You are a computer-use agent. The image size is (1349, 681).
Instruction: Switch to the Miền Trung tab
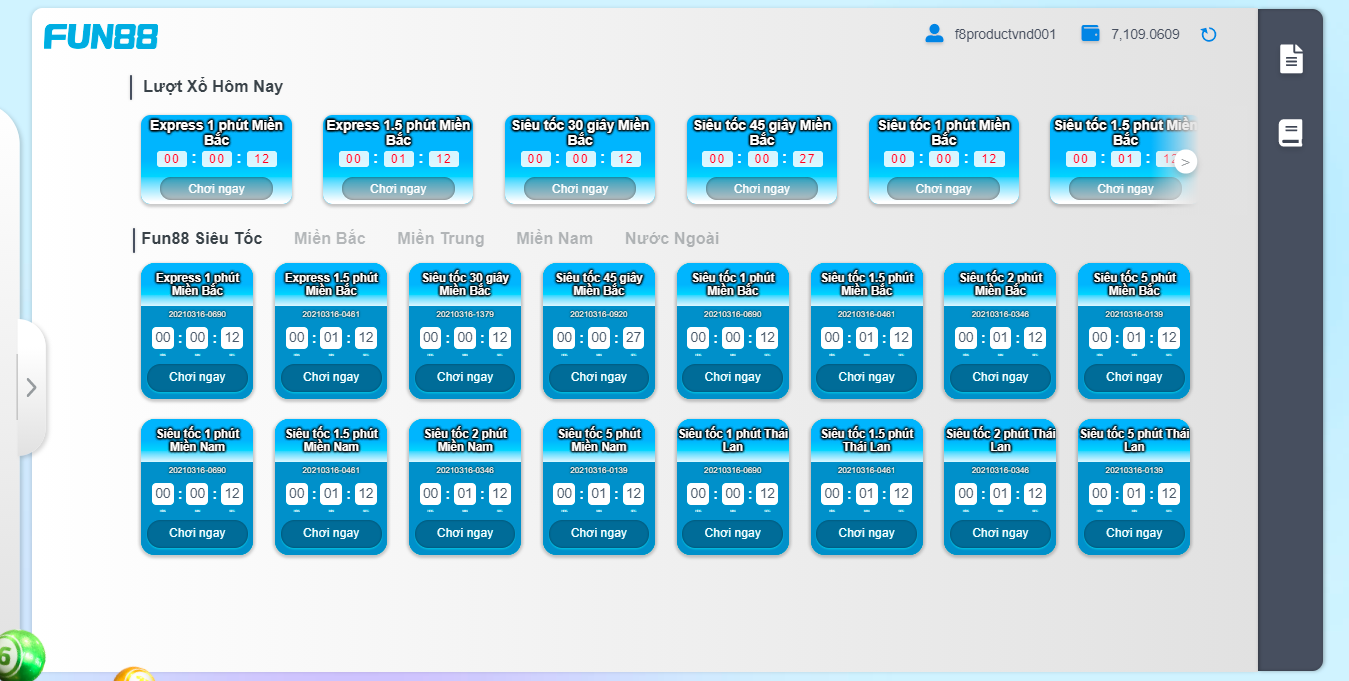tap(441, 239)
